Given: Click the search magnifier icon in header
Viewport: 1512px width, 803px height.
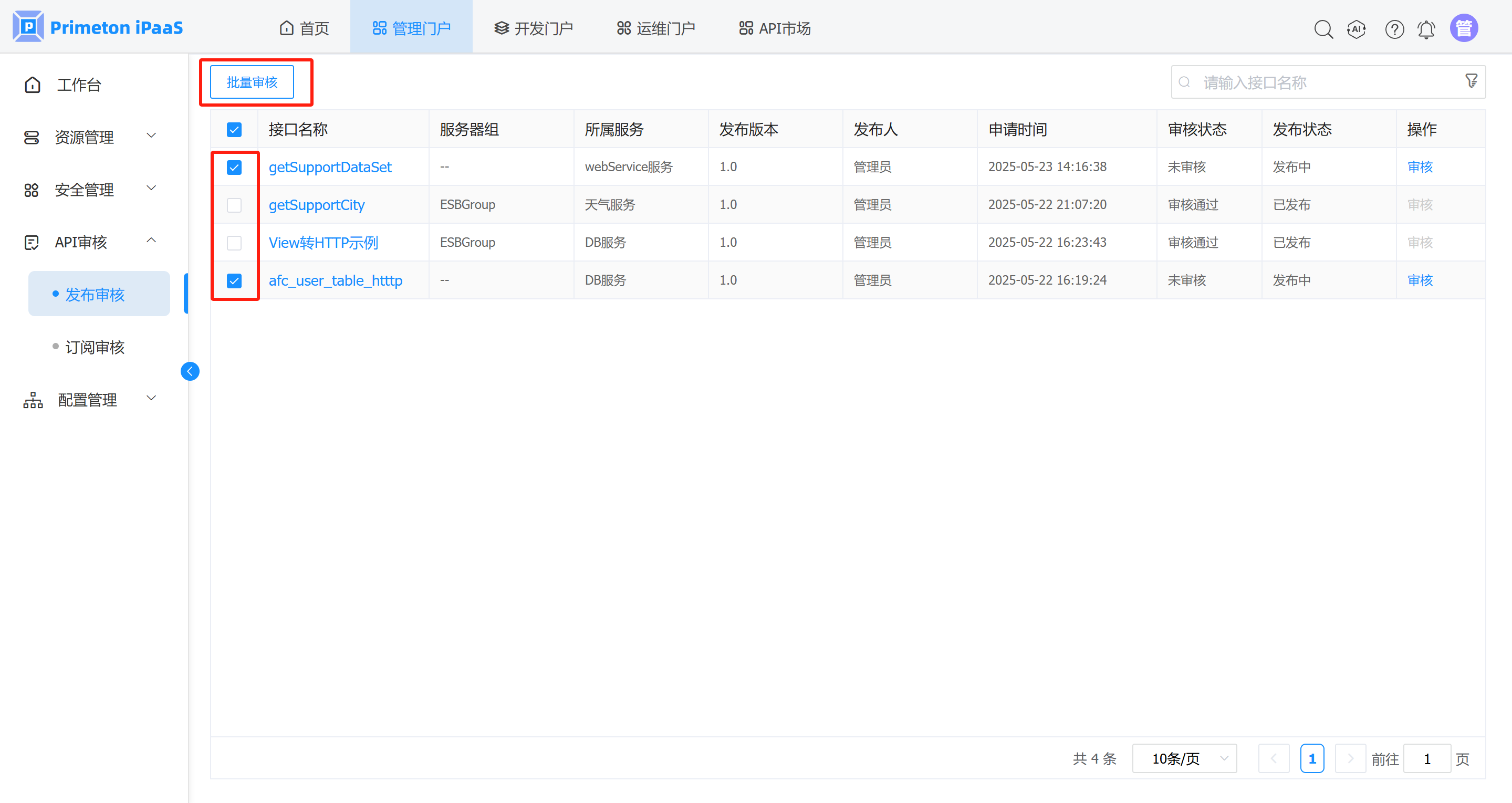Looking at the screenshot, I should pos(1323,29).
